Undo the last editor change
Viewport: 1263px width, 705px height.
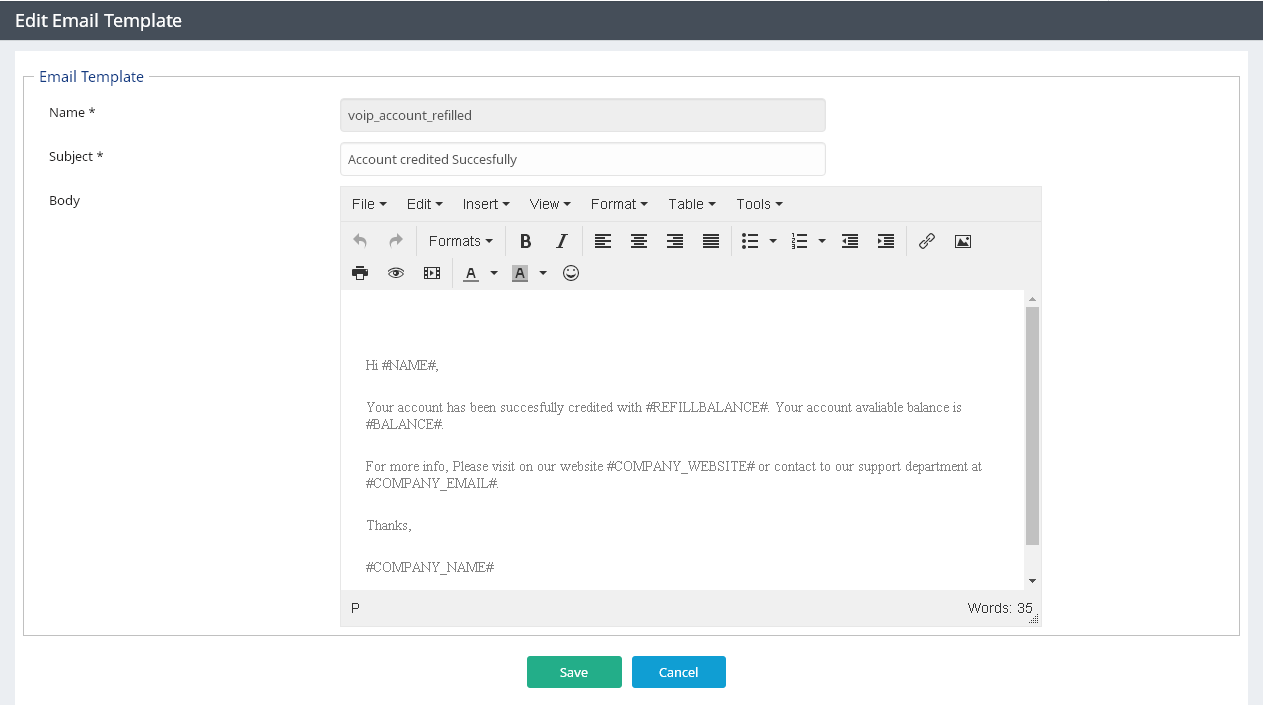pyautogui.click(x=360, y=241)
